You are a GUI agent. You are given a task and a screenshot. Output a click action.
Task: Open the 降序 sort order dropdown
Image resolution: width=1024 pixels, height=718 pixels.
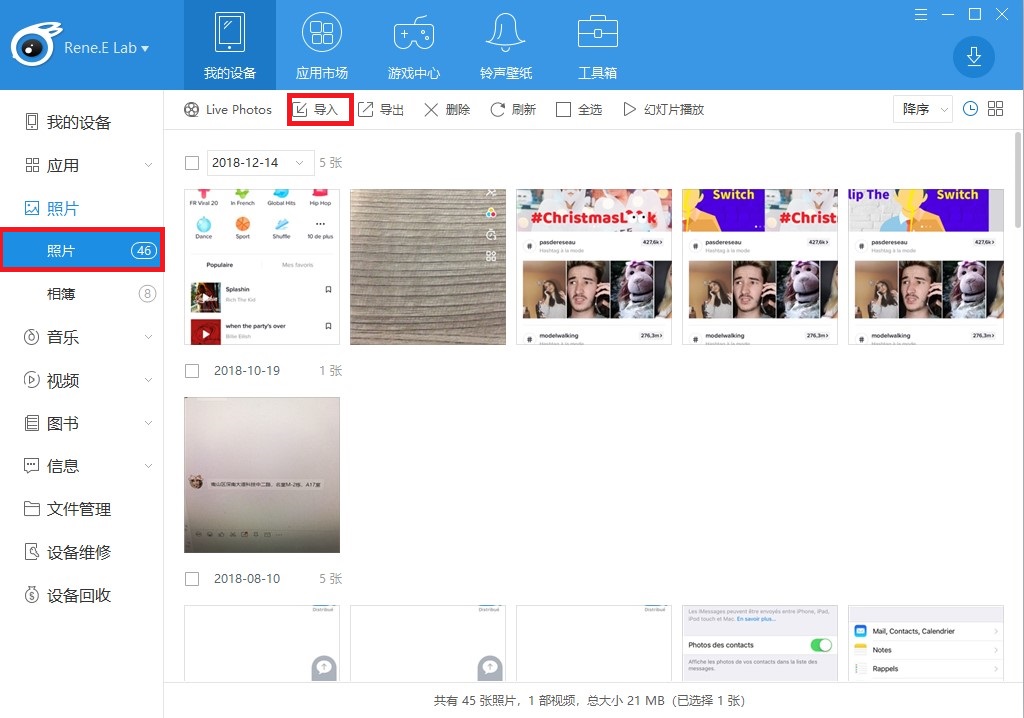[923, 109]
